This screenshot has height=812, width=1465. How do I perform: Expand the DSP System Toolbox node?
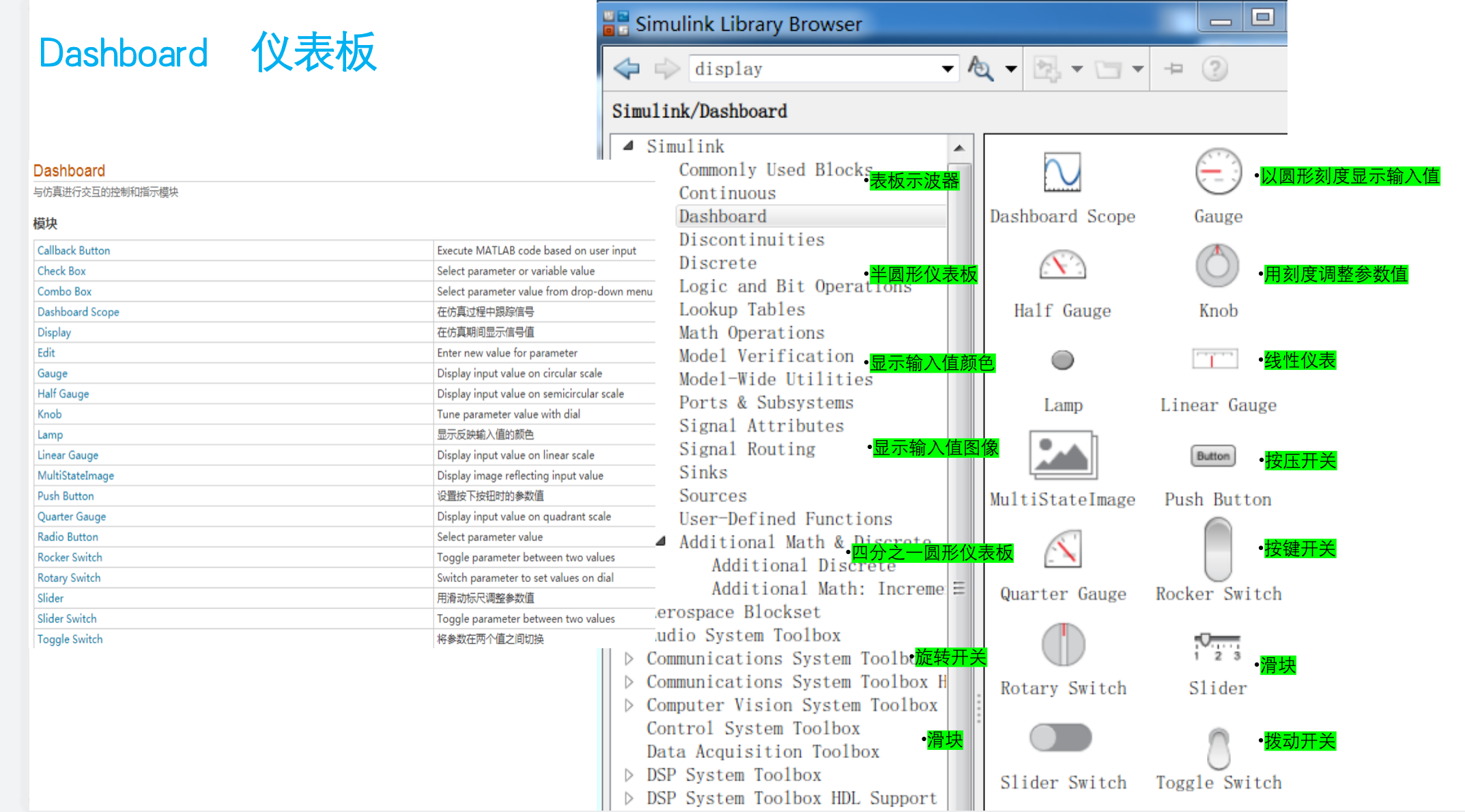629,774
